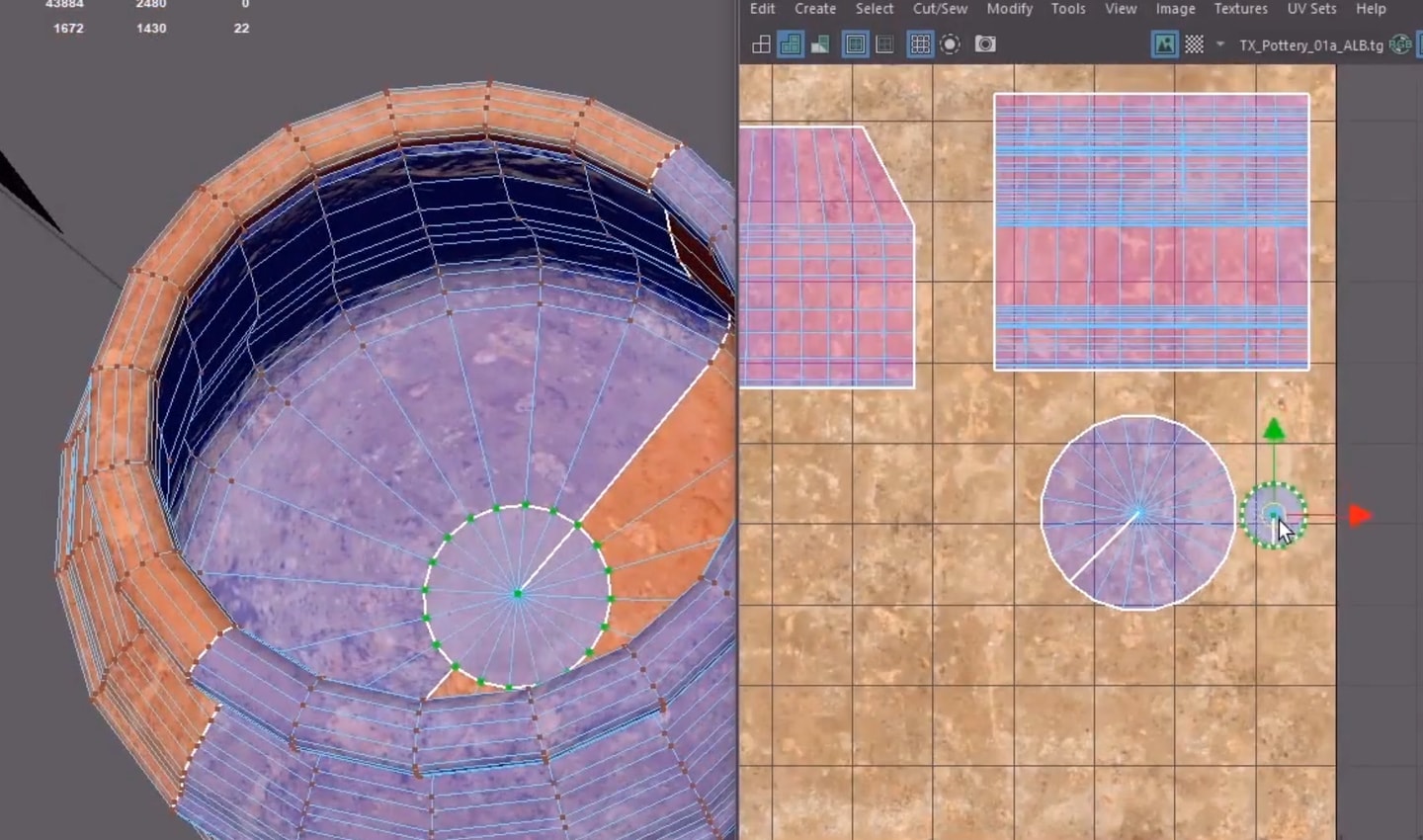Click the square UV shell in UV Editor
This screenshot has height=840, width=1423.
[x=1151, y=232]
